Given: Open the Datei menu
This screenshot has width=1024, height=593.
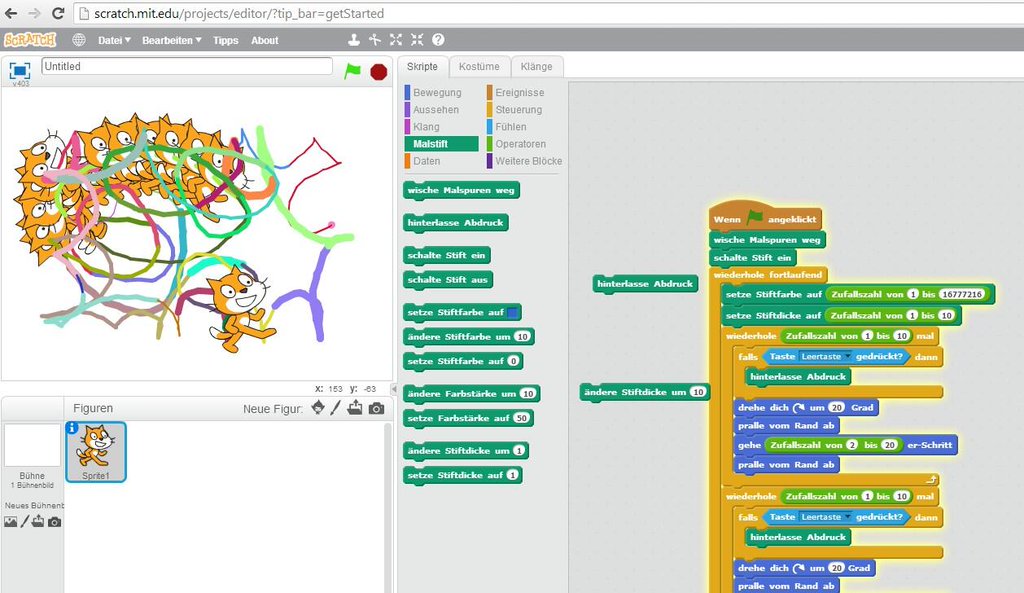Looking at the screenshot, I should (114, 40).
